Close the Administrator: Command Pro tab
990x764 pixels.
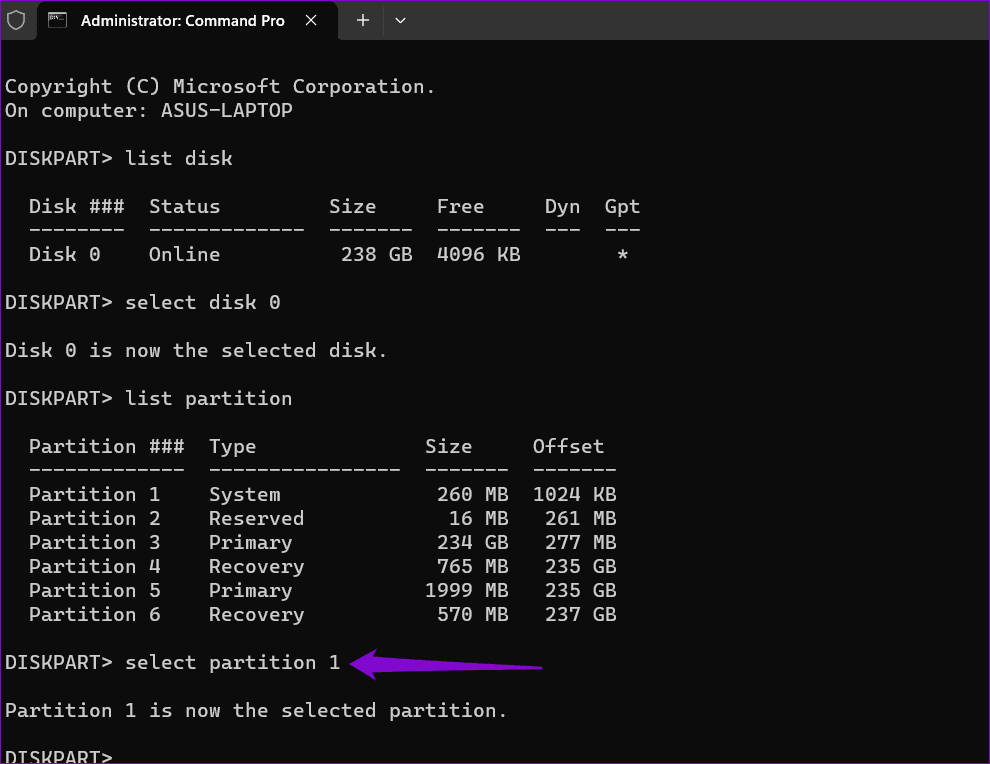tap(310, 20)
